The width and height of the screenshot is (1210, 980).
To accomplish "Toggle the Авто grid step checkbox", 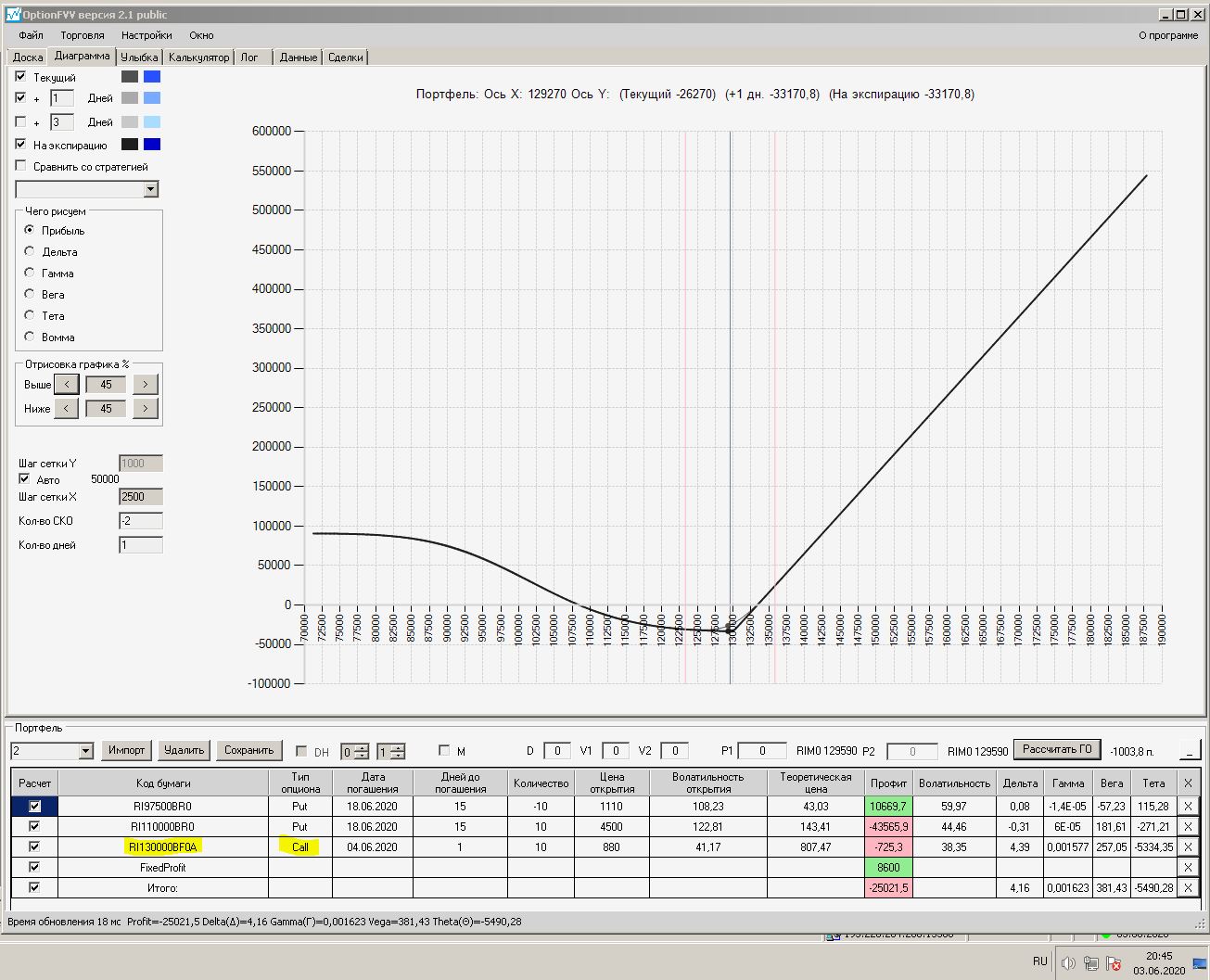I will (24, 479).
